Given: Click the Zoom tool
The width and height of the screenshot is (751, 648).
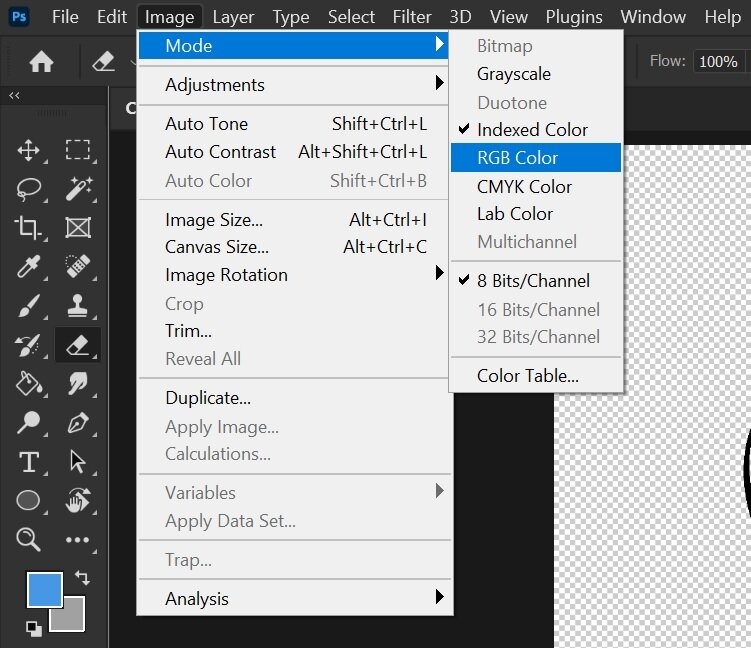Looking at the screenshot, I should click(28, 540).
